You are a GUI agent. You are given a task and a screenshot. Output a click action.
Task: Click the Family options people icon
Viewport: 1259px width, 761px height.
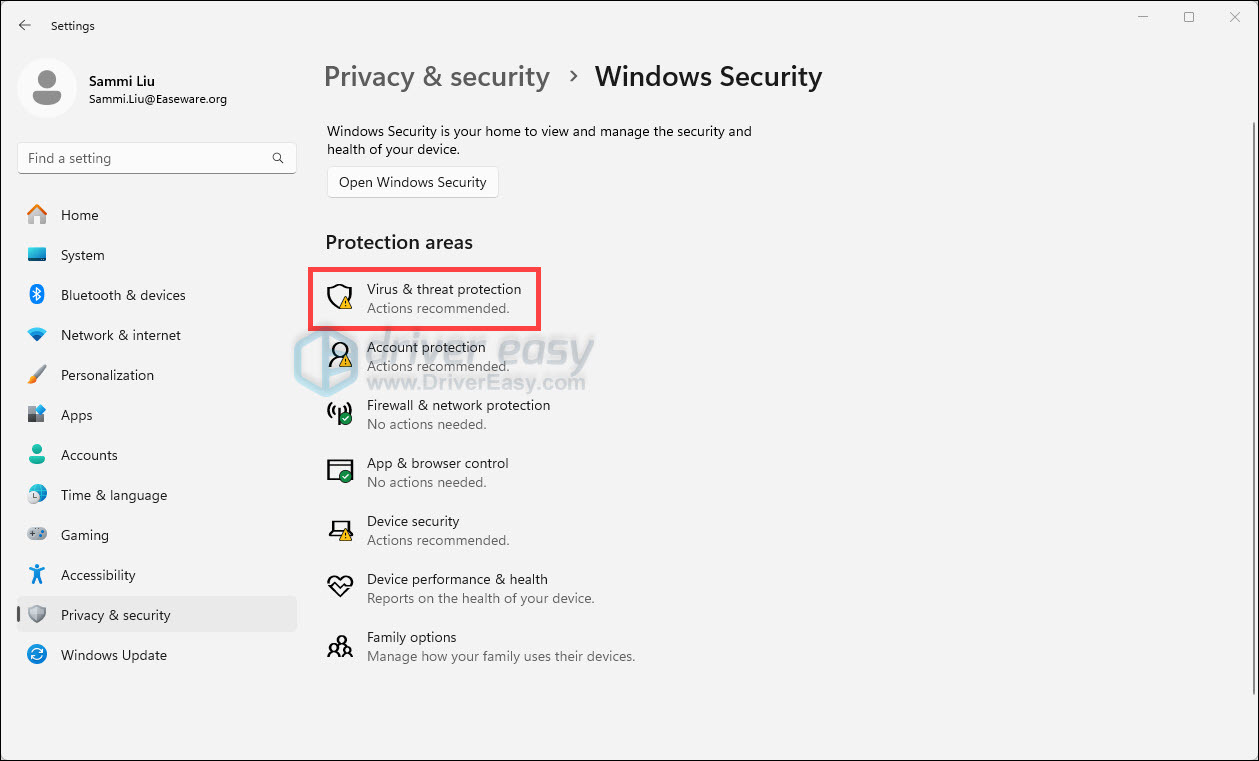341,645
